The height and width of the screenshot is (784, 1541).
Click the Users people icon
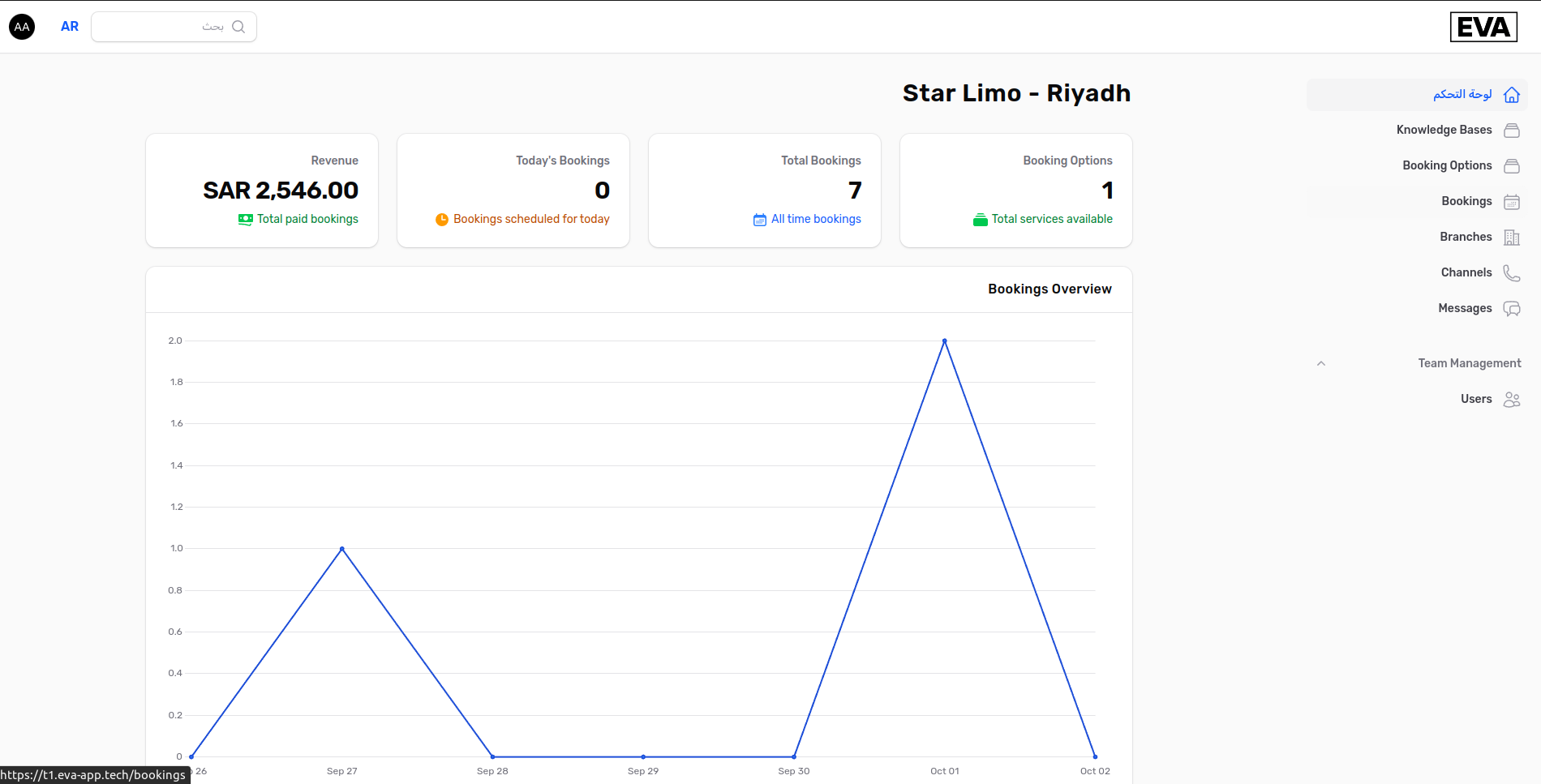1511,400
